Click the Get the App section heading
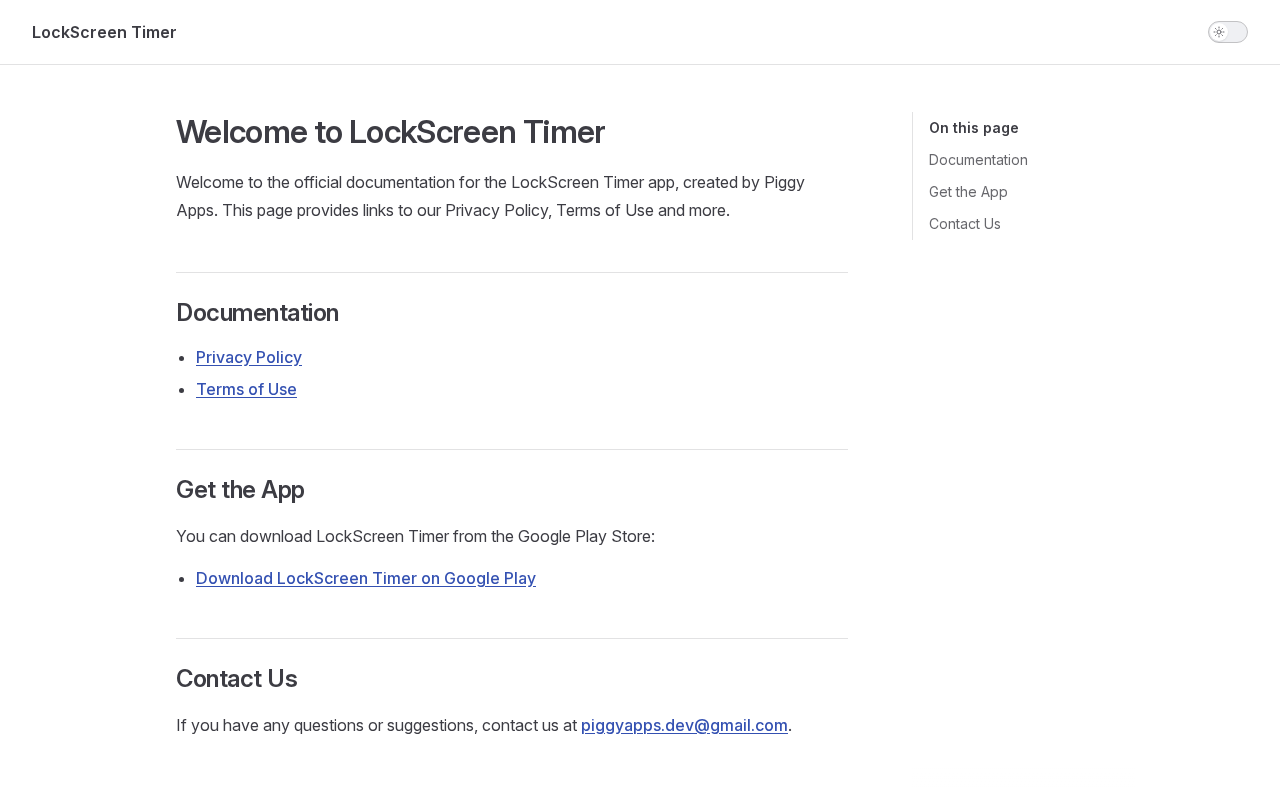The width and height of the screenshot is (1280, 800). [x=240, y=490]
